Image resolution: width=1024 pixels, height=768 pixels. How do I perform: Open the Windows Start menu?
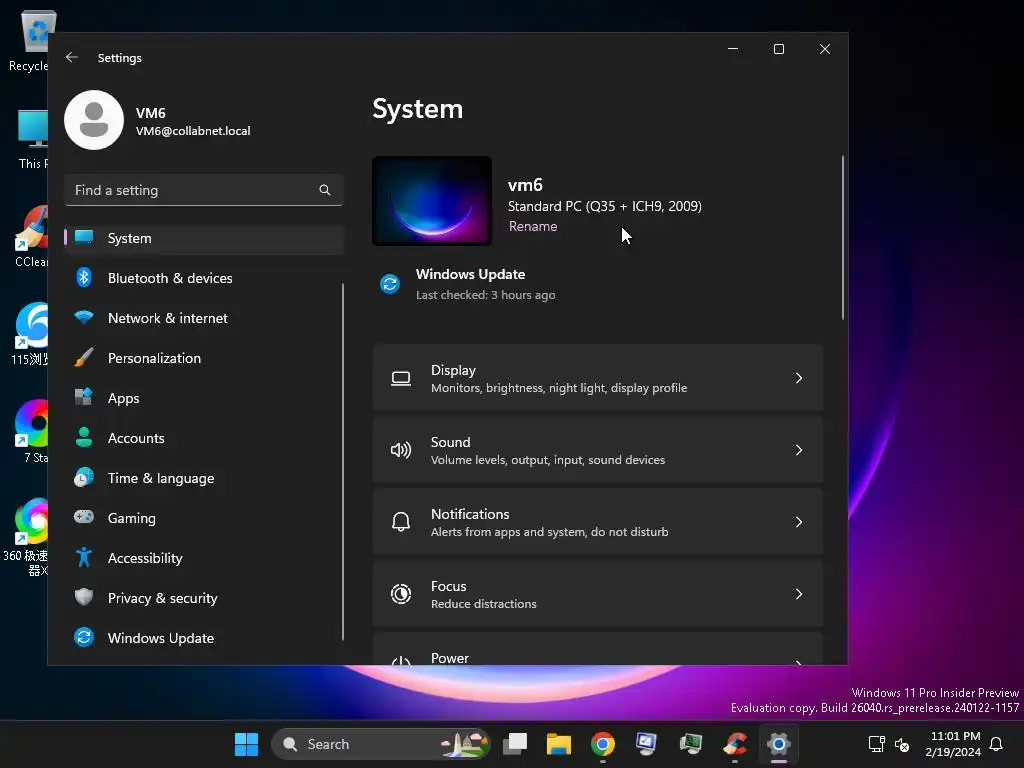pyautogui.click(x=246, y=744)
